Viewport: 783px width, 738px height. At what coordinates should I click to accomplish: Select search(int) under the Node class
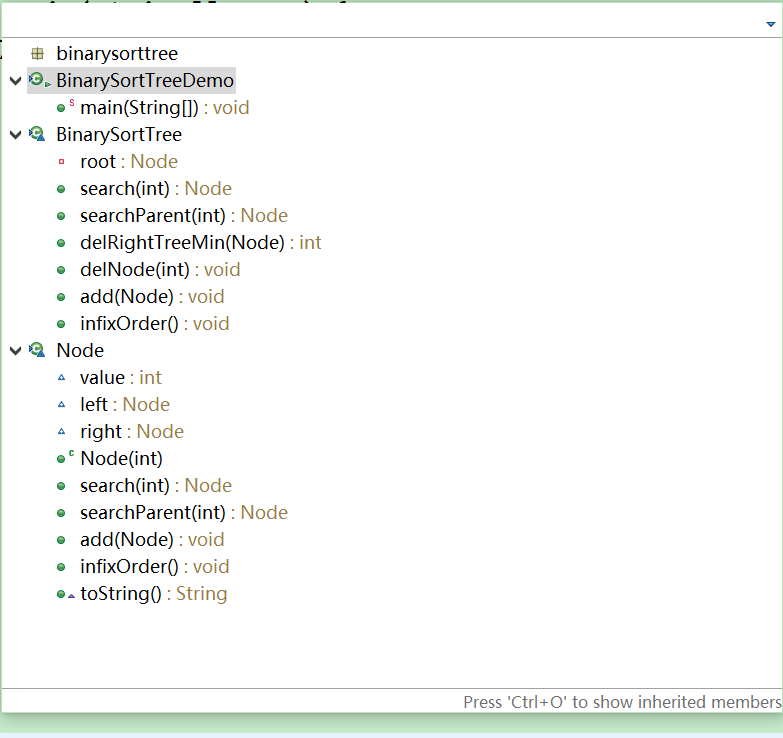(156, 485)
